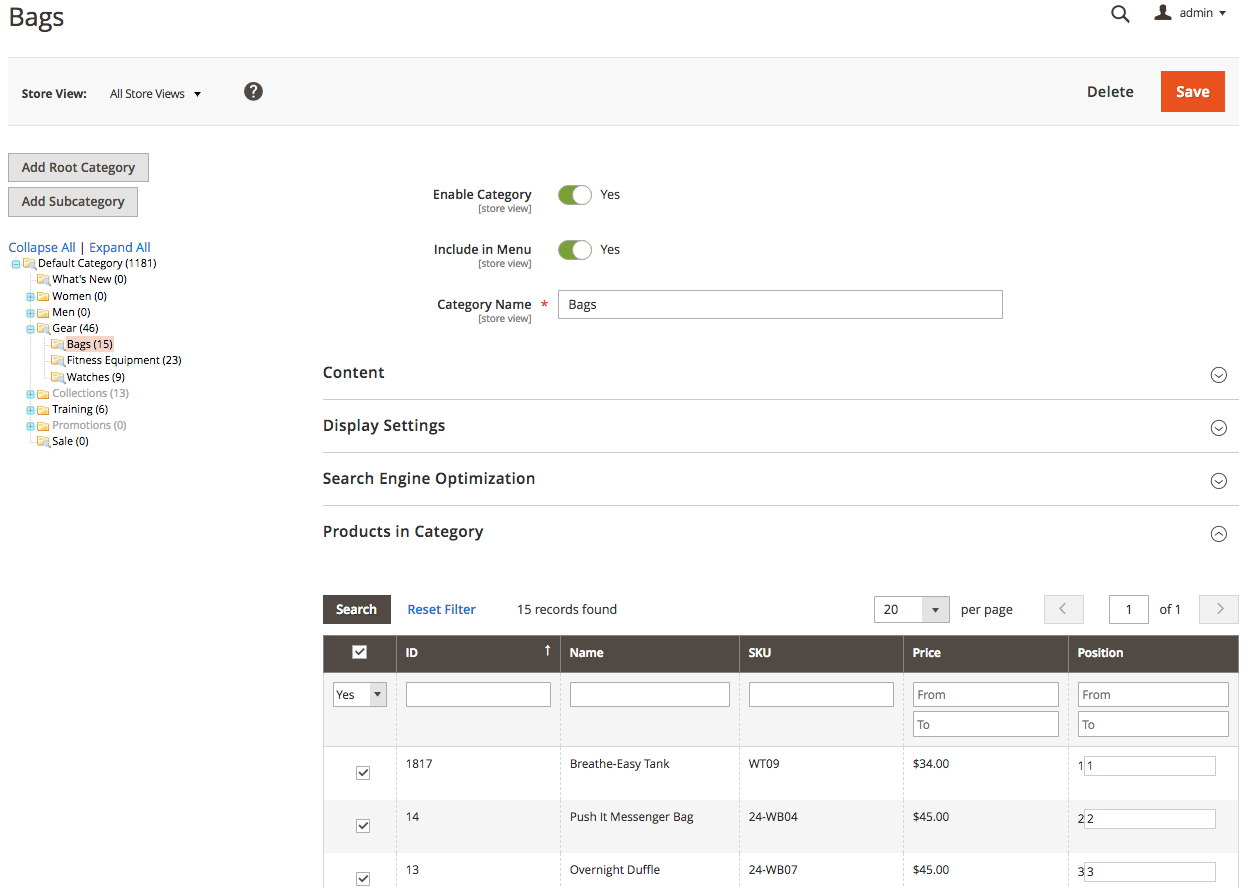Uncheck the Push It Messenger Bag checkbox
Viewport: 1247px width, 888px height.
point(363,826)
